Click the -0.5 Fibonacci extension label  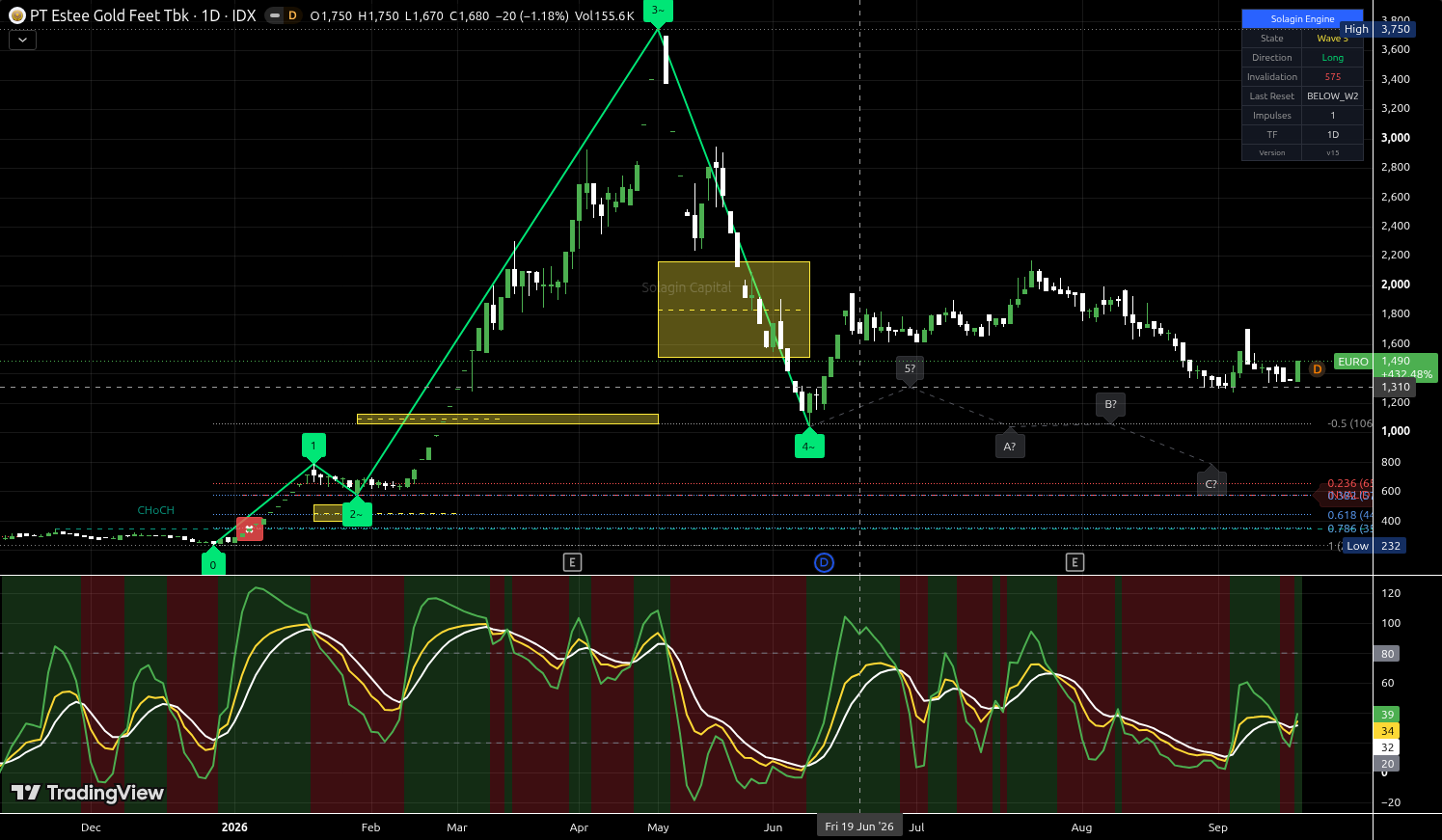[x=1349, y=423]
